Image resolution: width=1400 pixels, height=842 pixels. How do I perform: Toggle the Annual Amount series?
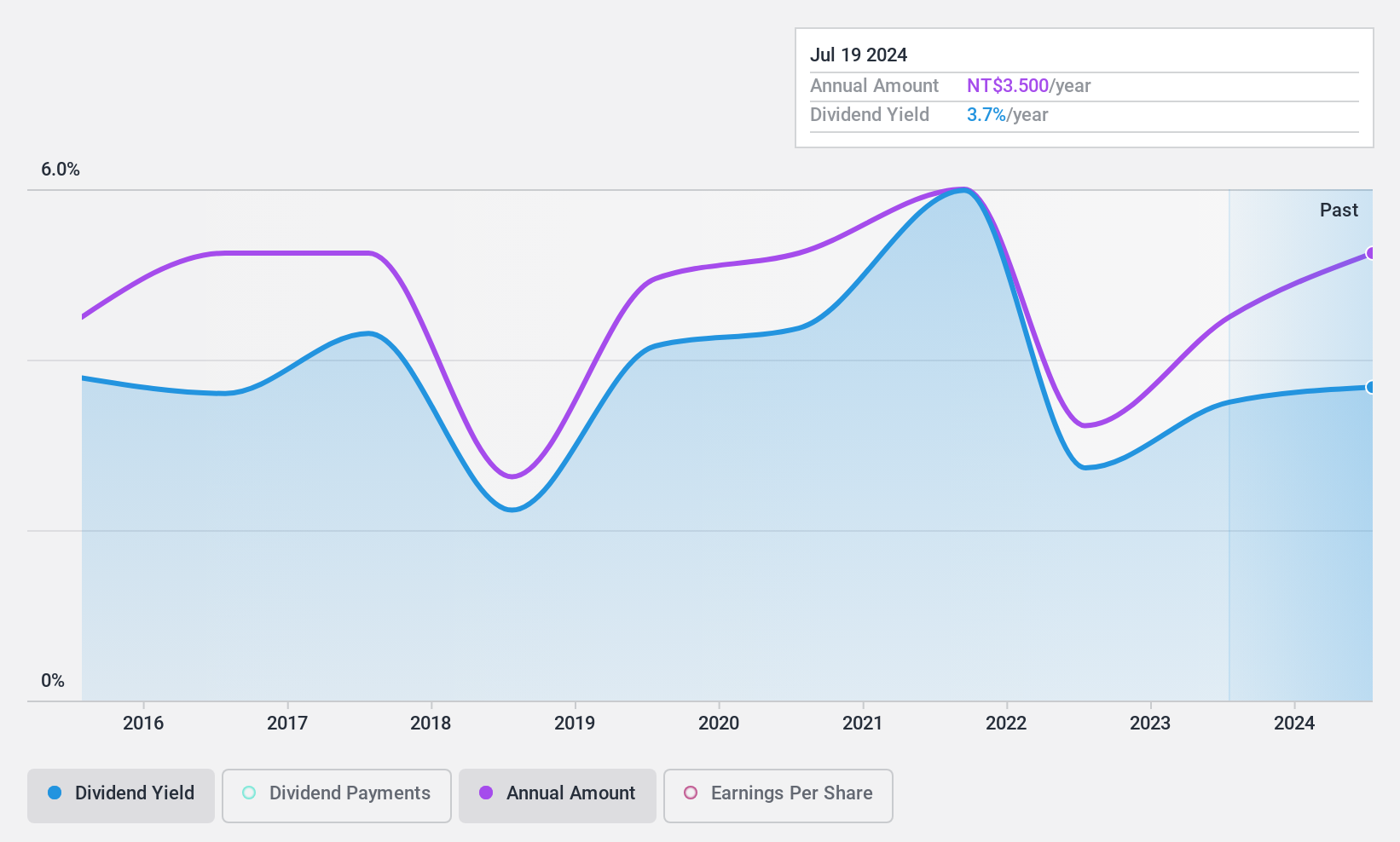coord(557,796)
